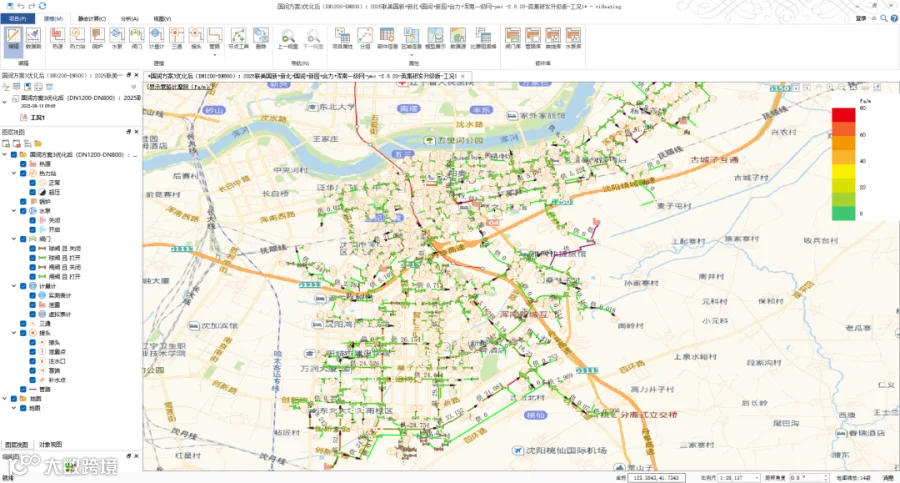Switch to the 静态计算(C) ribbon tab

tap(92, 19)
